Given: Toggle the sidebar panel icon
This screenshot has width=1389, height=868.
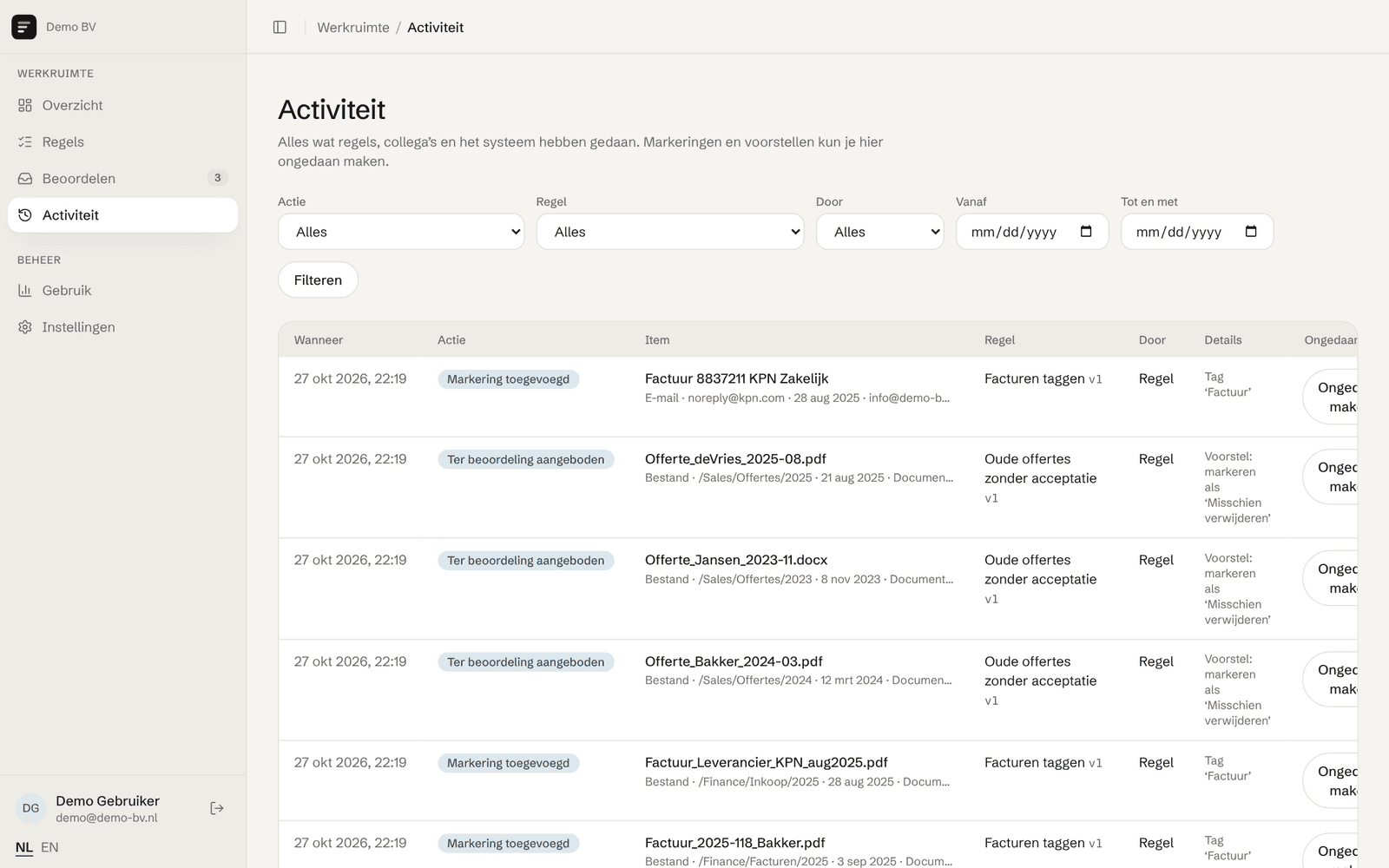Looking at the screenshot, I should 280,27.
